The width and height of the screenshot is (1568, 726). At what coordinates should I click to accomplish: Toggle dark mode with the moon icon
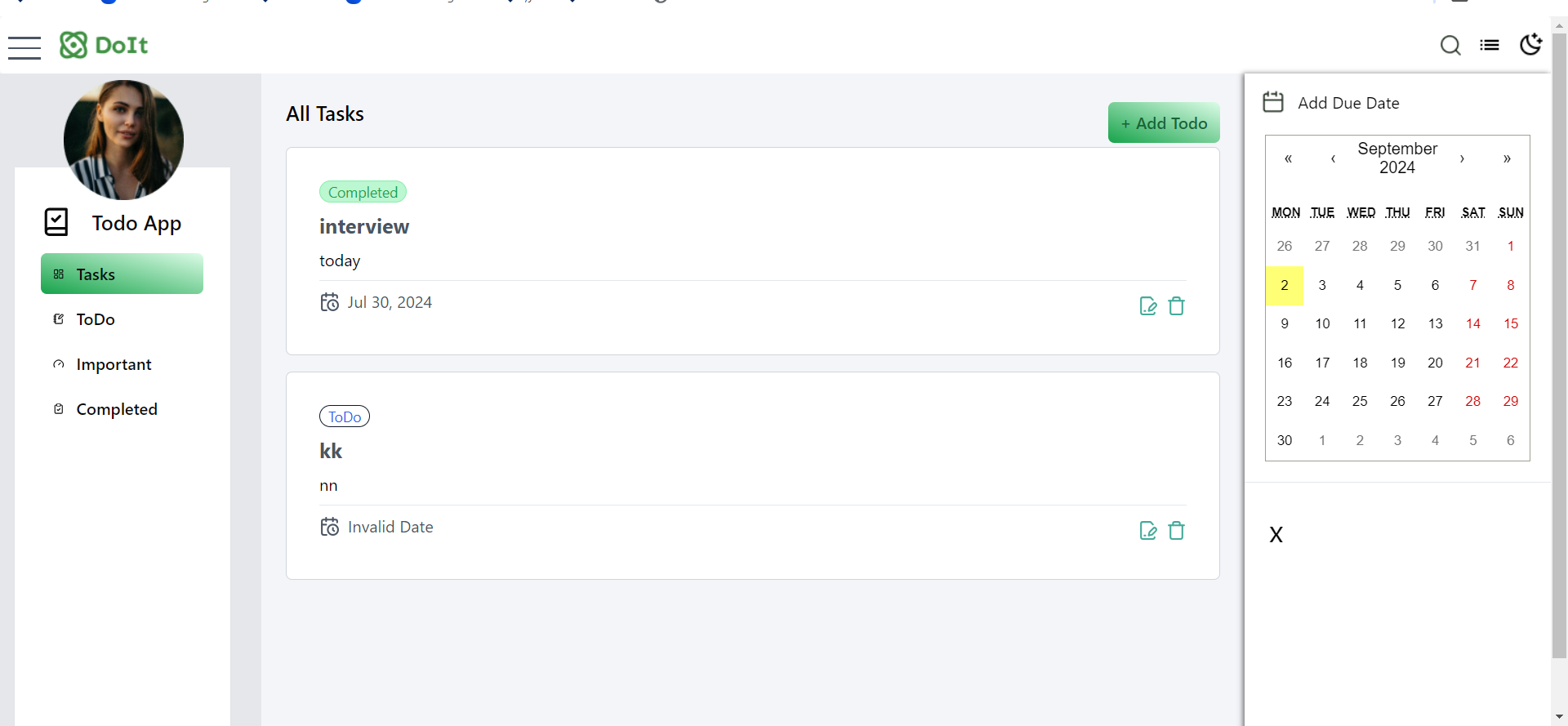point(1530,45)
